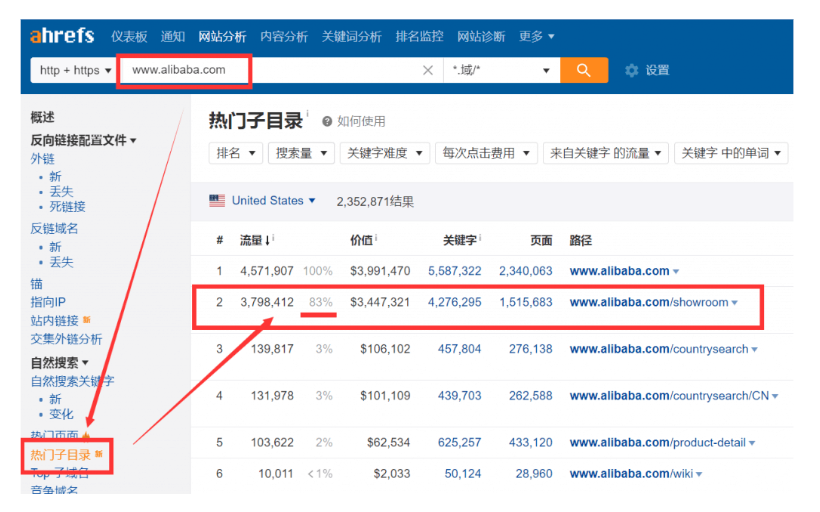Open 关键词分析 in the top nav
Viewport: 820px width, 512px height.
(351, 36)
